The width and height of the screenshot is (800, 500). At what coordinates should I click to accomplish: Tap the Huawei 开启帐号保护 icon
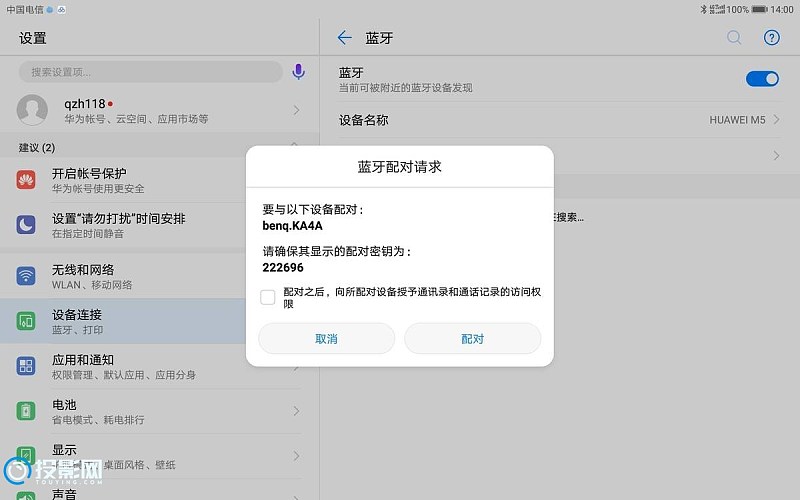pyautogui.click(x=26, y=180)
